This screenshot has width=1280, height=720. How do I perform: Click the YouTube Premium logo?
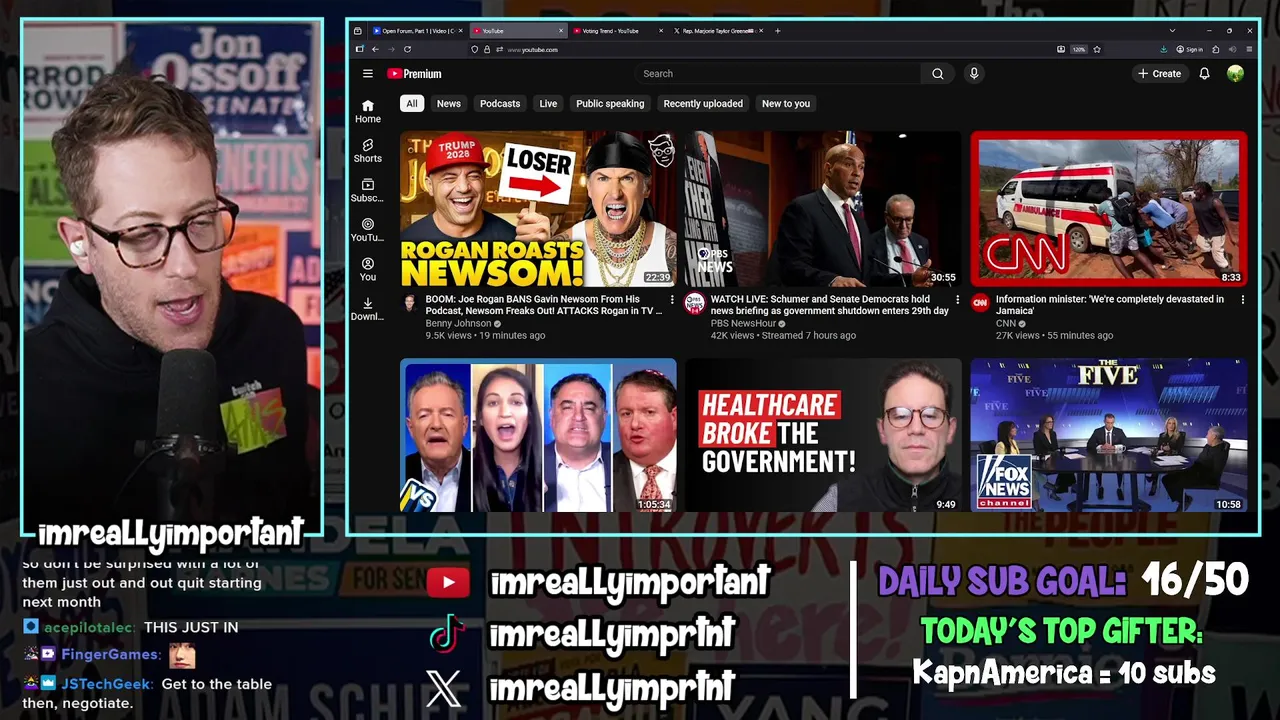tap(414, 74)
